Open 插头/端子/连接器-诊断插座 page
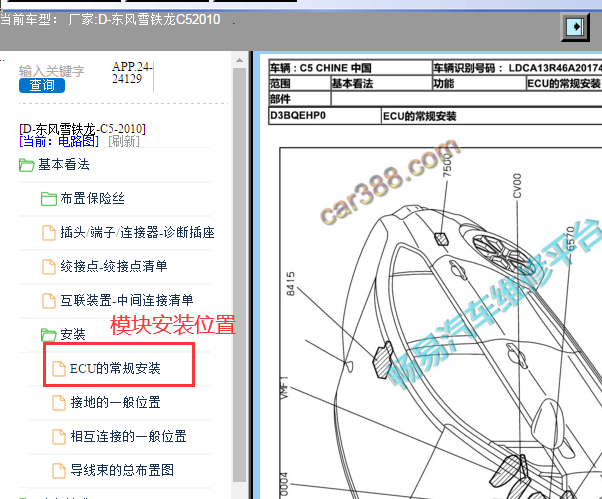Image resolution: width=602 pixels, height=499 pixels. point(137,233)
